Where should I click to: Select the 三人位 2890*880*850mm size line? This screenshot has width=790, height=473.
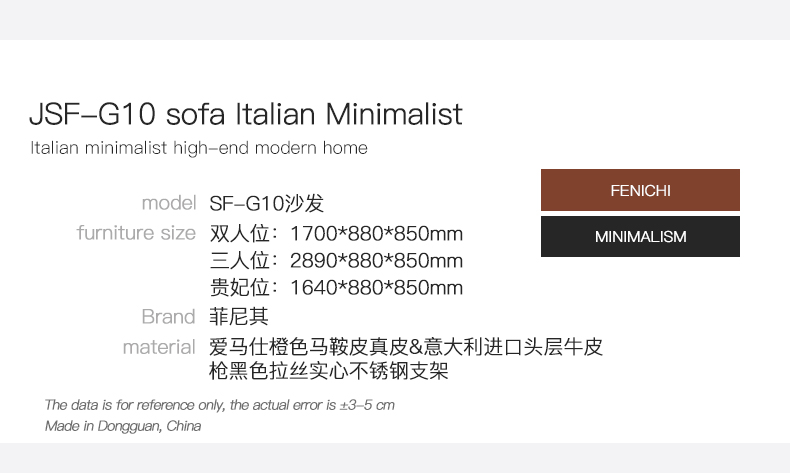pyautogui.click(x=336, y=261)
